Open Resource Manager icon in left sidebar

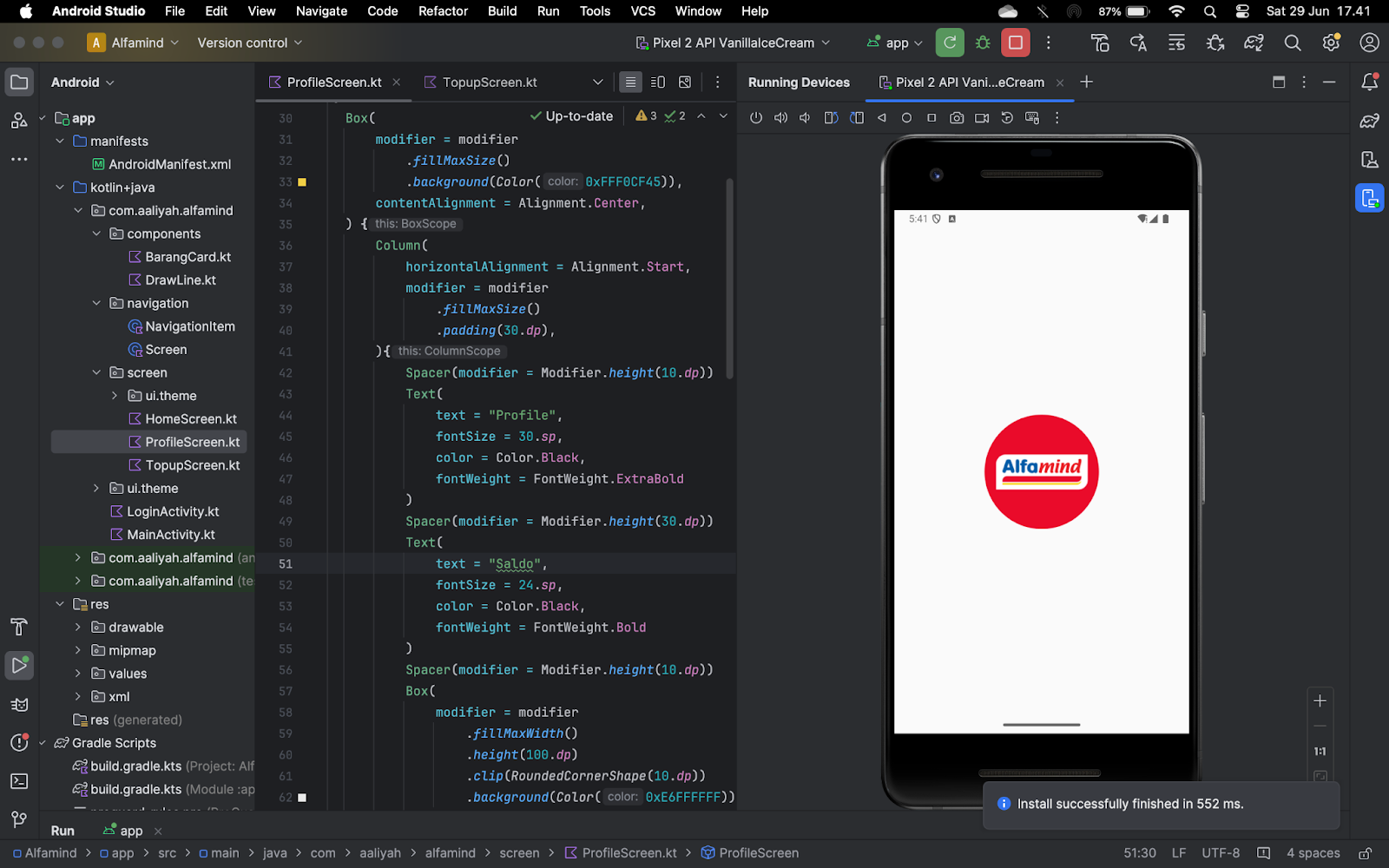[19, 121]
